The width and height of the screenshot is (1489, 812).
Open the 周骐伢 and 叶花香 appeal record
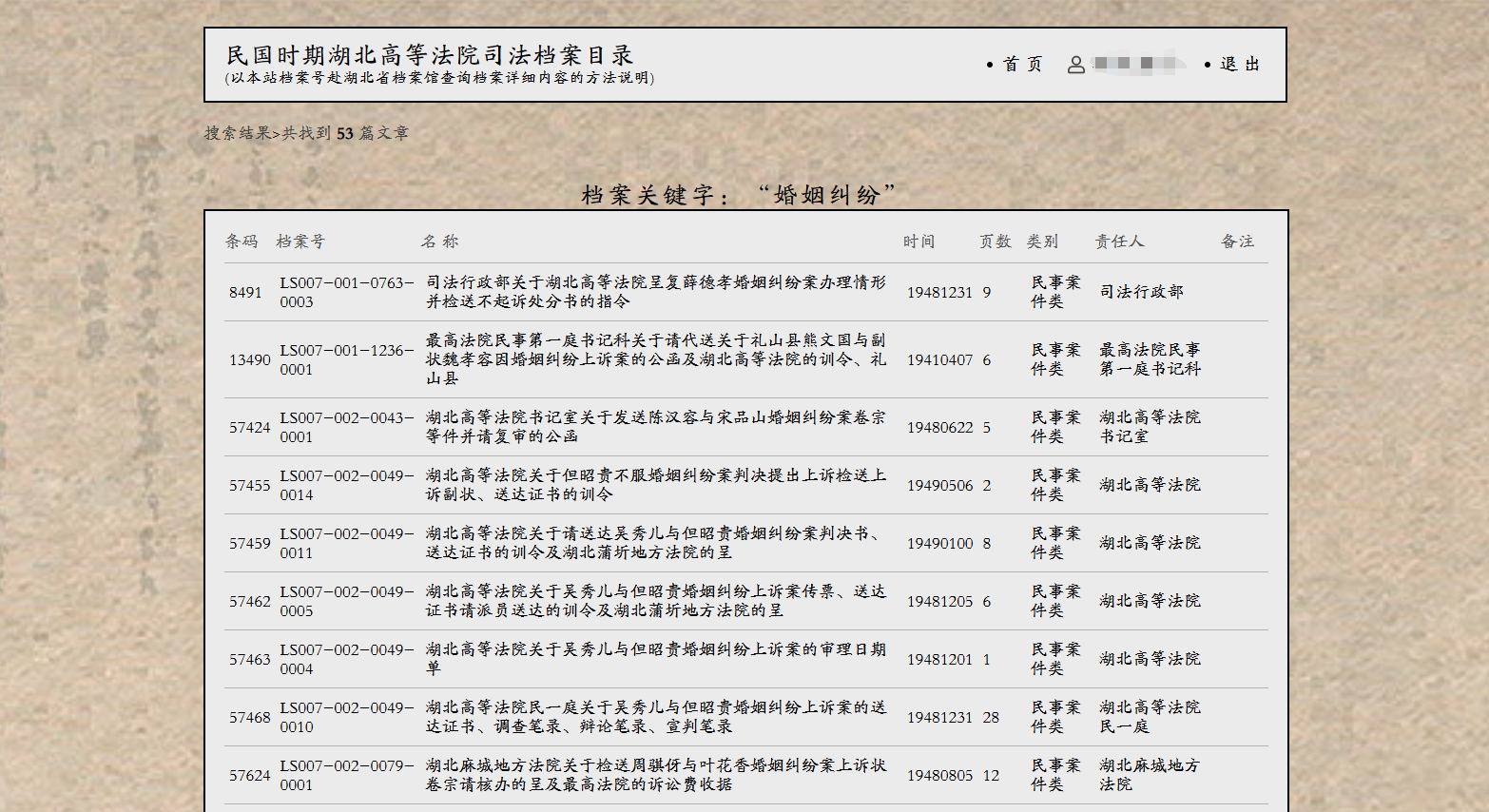pyautogui.click(x=655, y=775)
